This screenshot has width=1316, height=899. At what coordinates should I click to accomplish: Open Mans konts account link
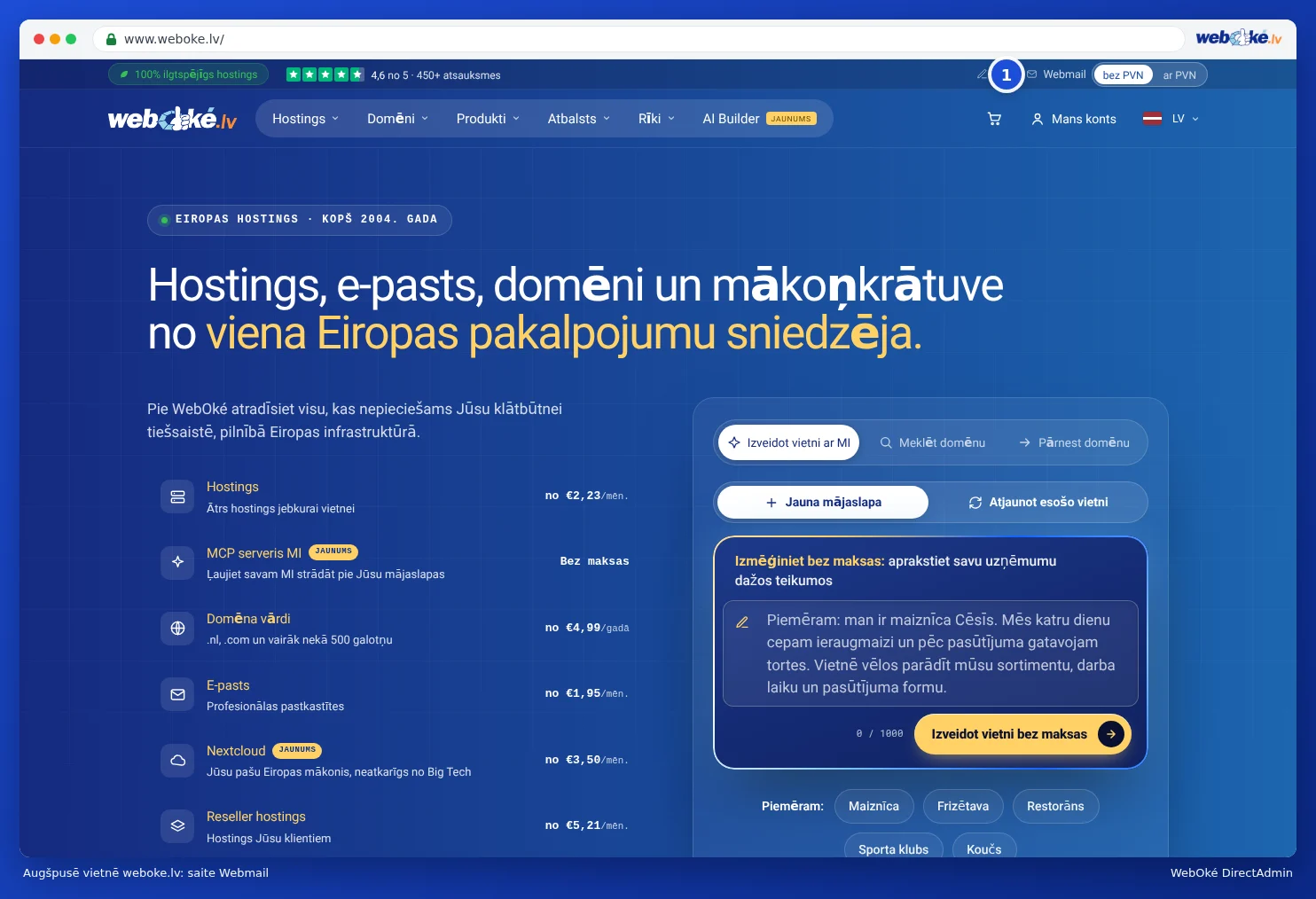[1074, 119]
